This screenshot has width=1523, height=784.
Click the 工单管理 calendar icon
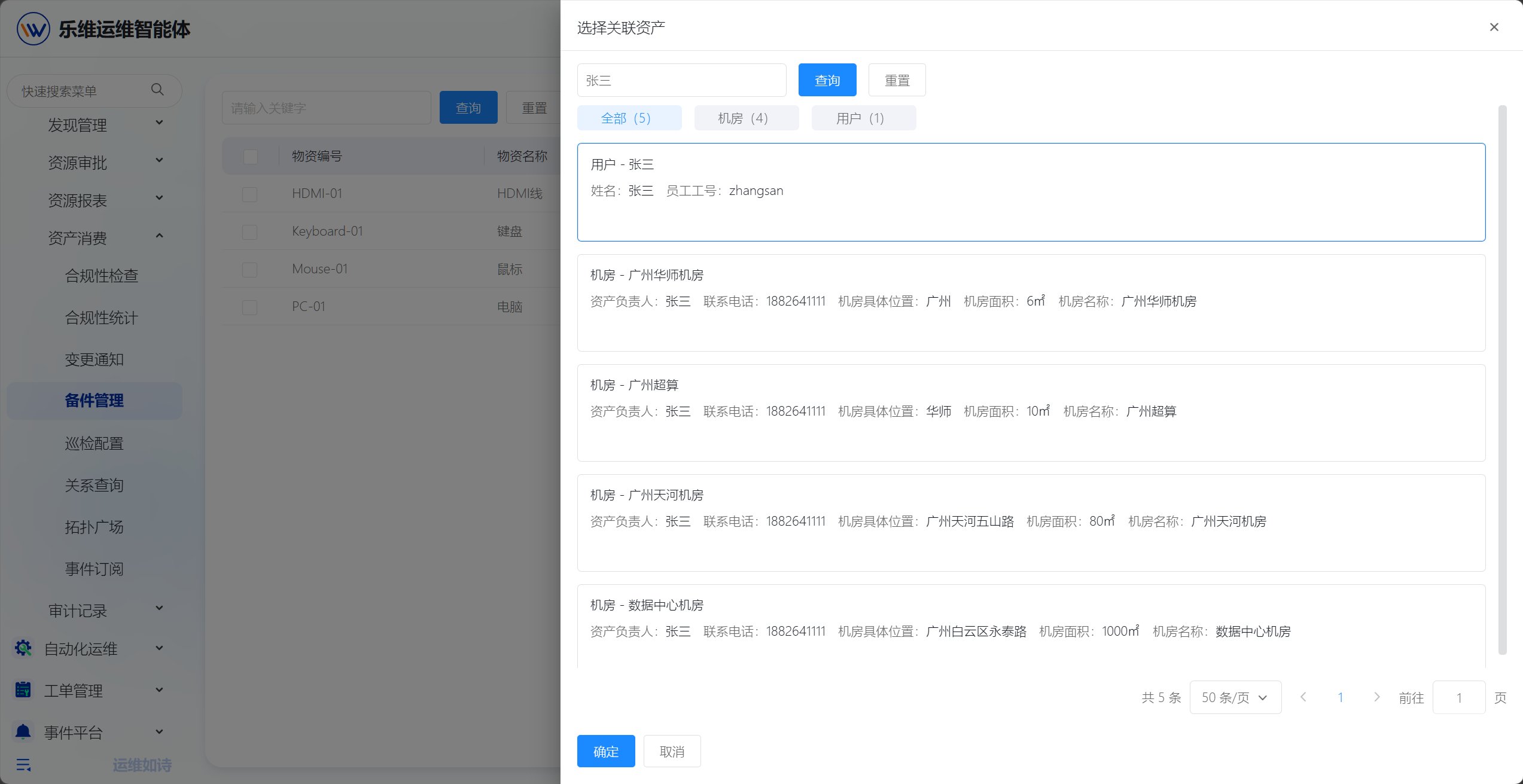pyautogui.click(x=23, y=690)
